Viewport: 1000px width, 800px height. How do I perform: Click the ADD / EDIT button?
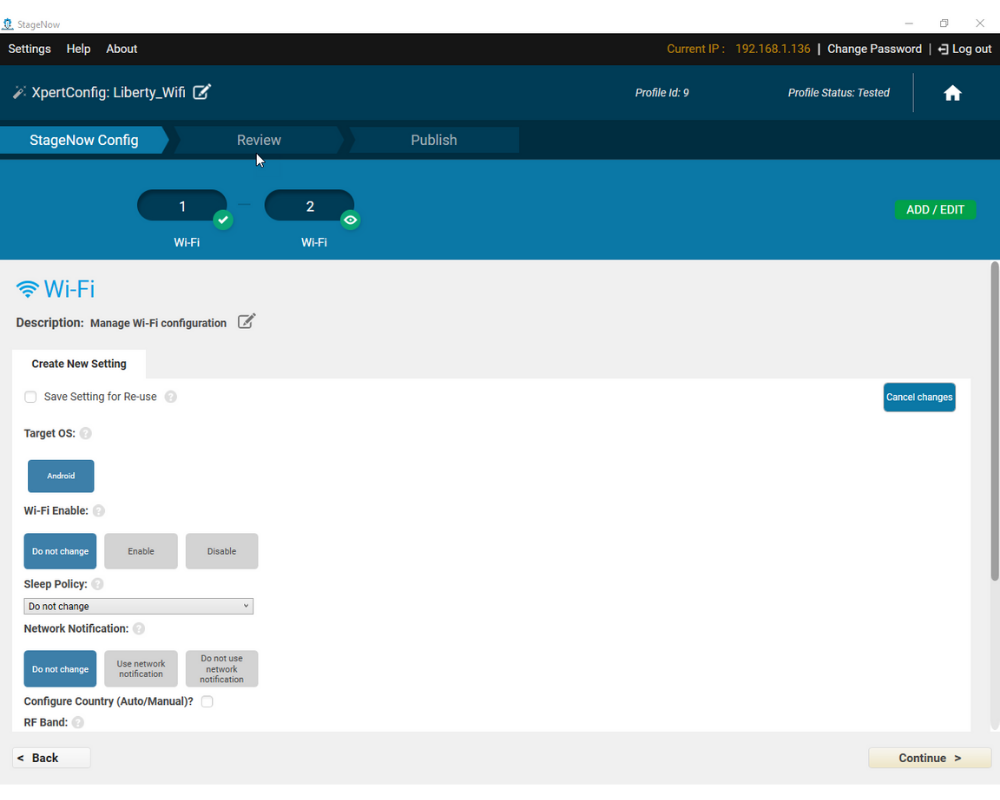click(x=934, y=210)
